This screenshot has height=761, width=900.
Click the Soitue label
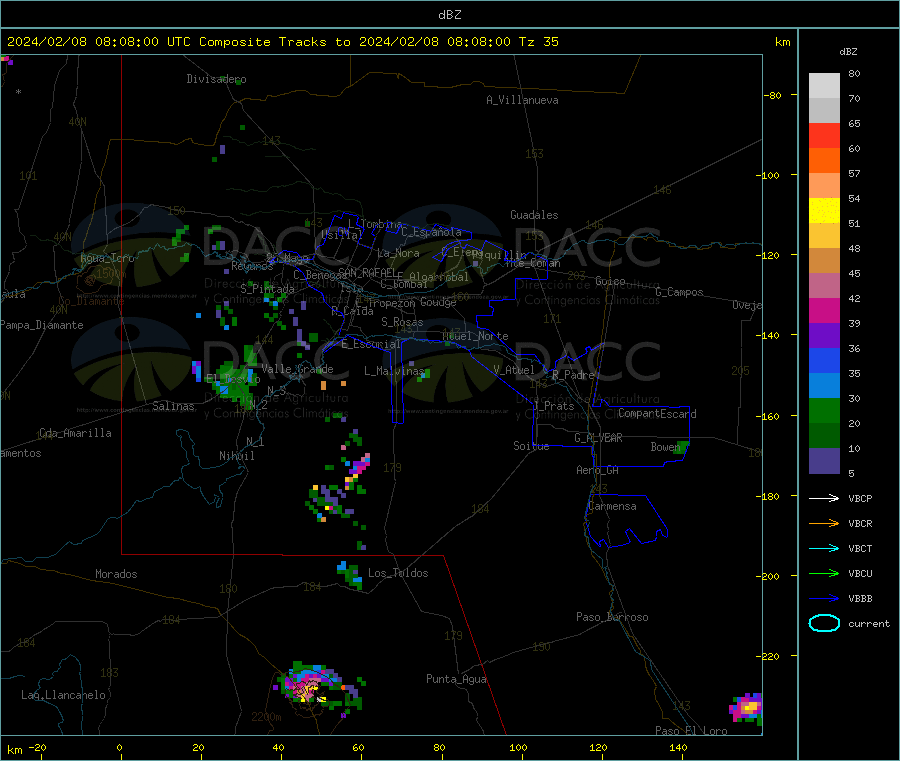531,446
